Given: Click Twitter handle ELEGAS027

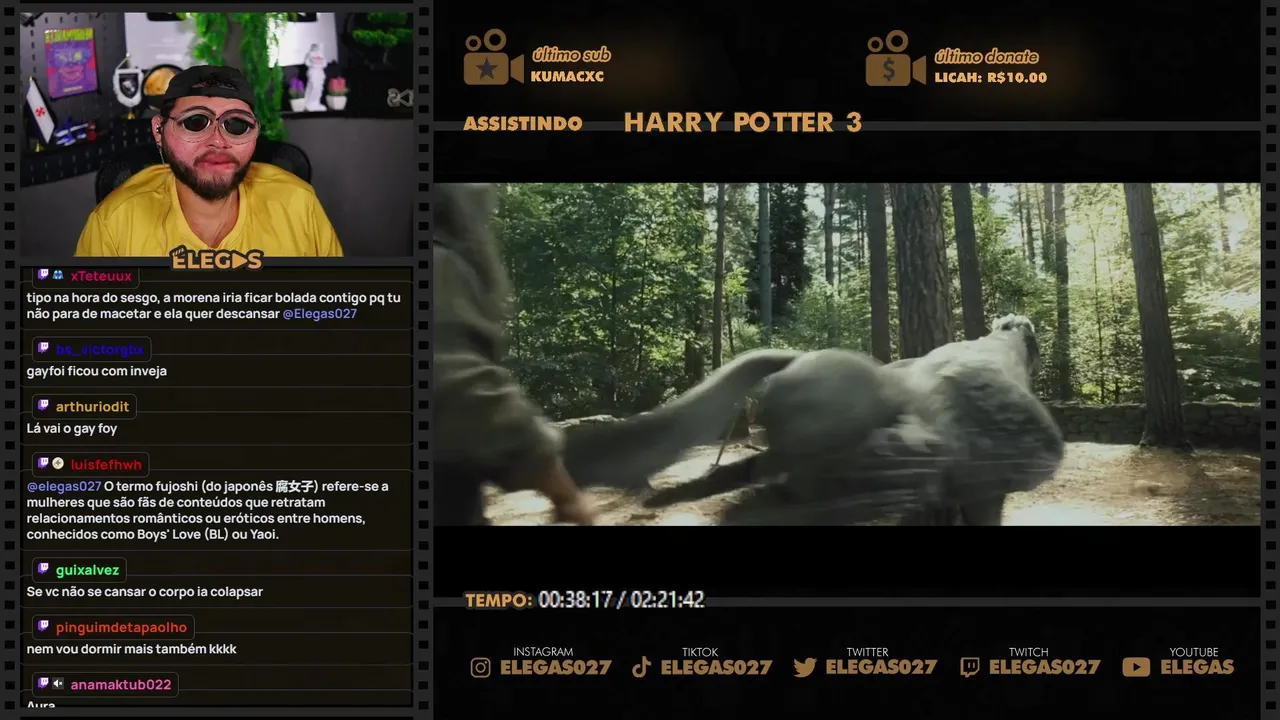Looking at the screenshot, I should [882, 667].
